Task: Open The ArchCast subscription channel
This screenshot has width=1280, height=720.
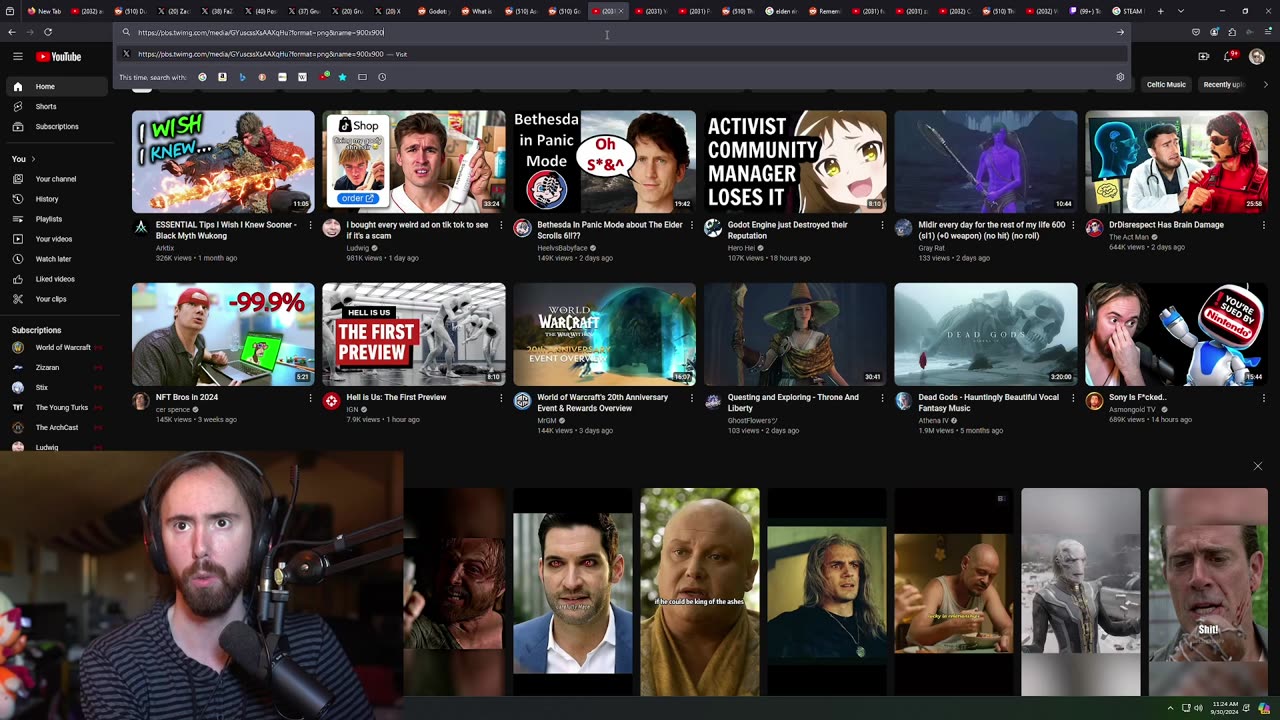Action: pos(55,427)
